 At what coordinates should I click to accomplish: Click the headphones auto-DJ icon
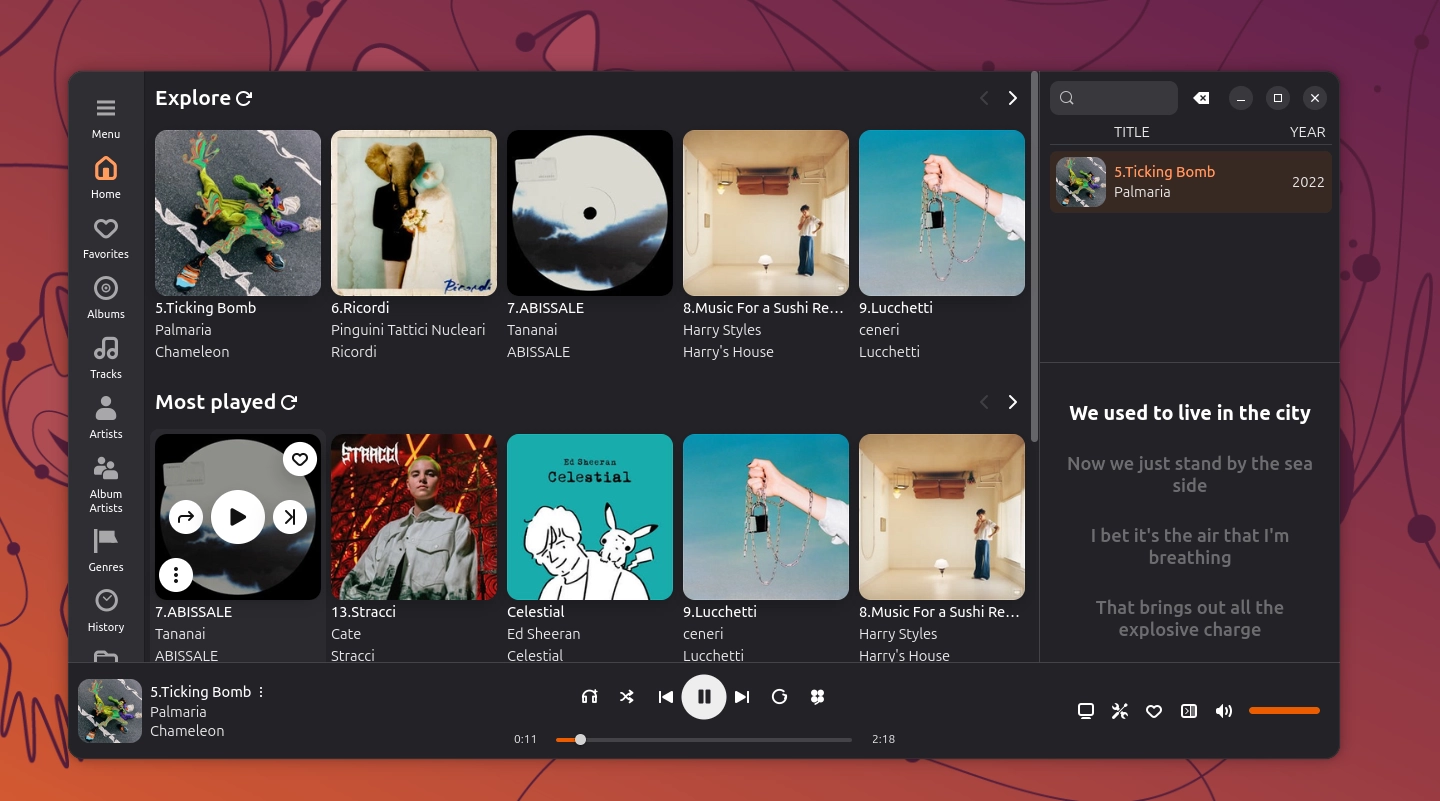click(590, 697)
